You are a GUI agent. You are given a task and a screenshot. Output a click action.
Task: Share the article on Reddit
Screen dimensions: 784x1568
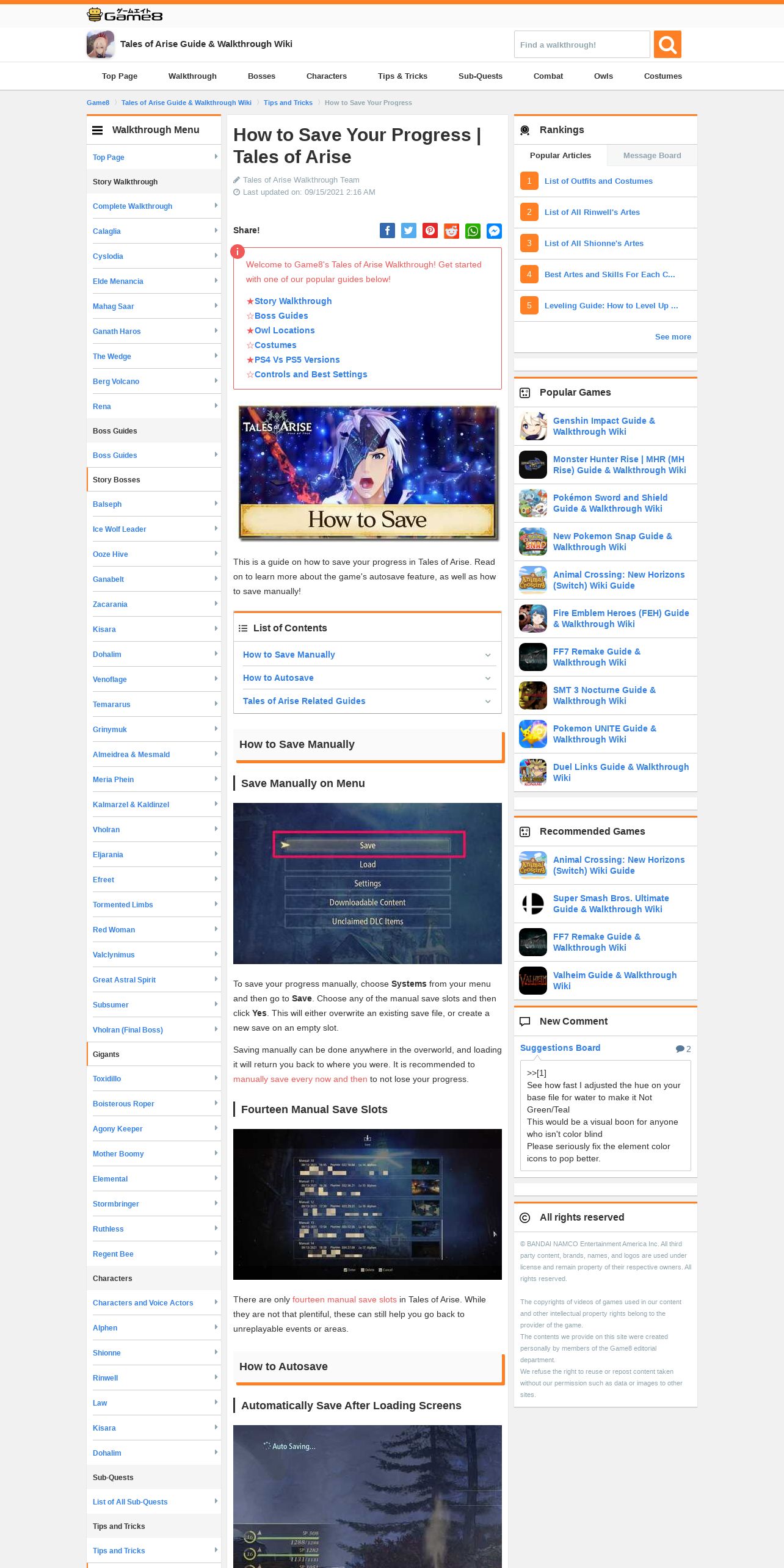tap(451, 230)
